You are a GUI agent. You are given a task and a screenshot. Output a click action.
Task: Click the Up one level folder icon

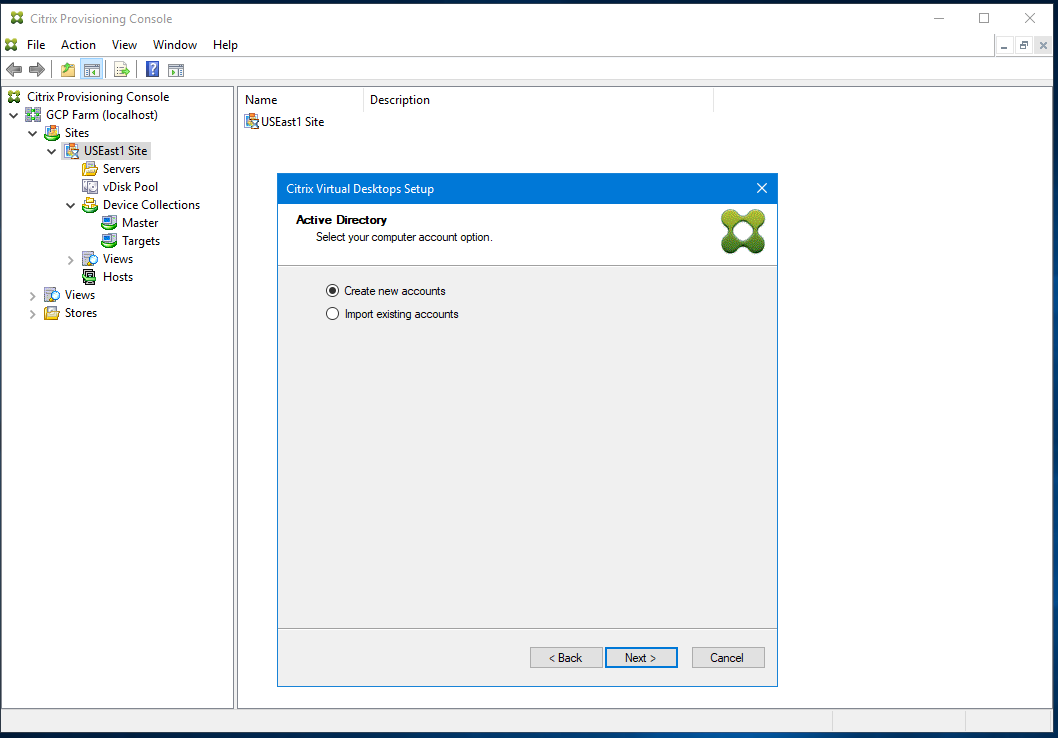(68, 69)
